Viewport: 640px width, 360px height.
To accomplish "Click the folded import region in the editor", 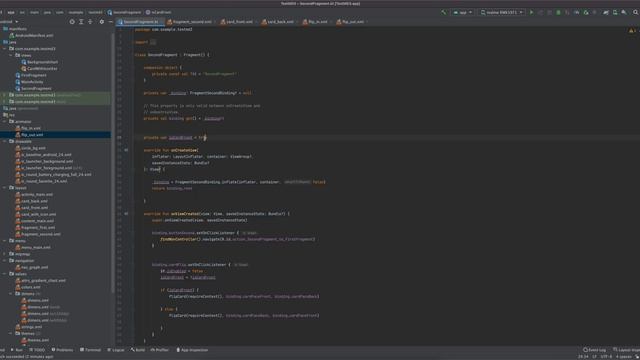I will [x=153, y=42].
